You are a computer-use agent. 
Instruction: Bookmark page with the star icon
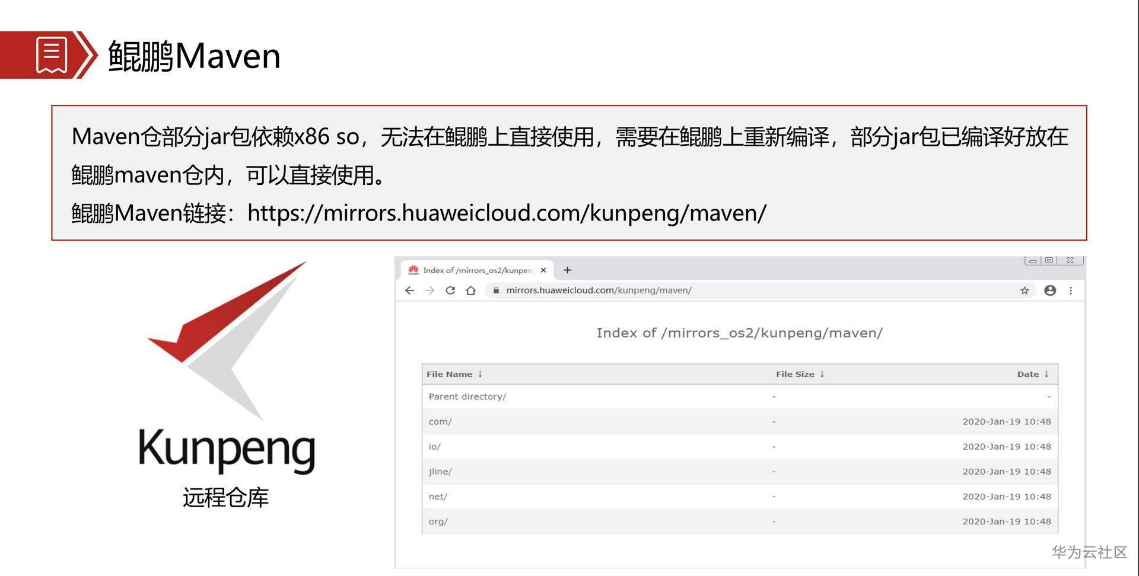[1025, 291]
